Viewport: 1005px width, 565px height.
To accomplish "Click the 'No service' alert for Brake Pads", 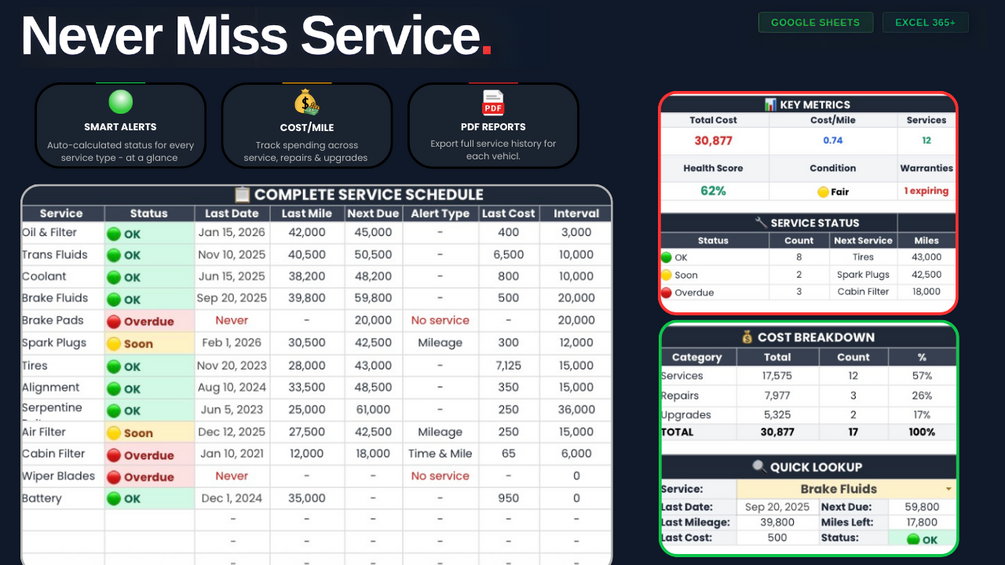I will (440, 320).
